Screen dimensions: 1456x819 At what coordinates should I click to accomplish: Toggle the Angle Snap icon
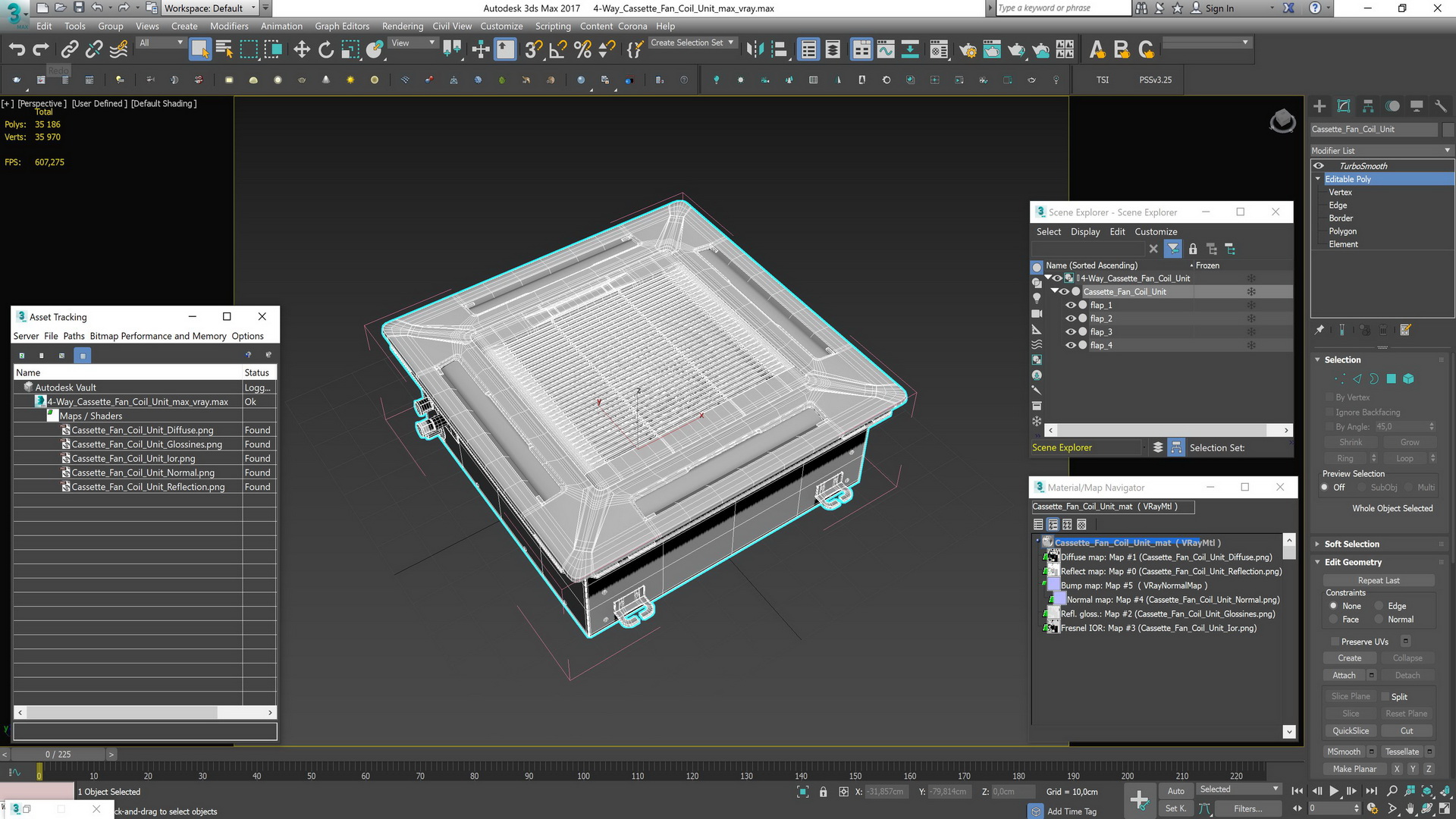coord(558,50)
